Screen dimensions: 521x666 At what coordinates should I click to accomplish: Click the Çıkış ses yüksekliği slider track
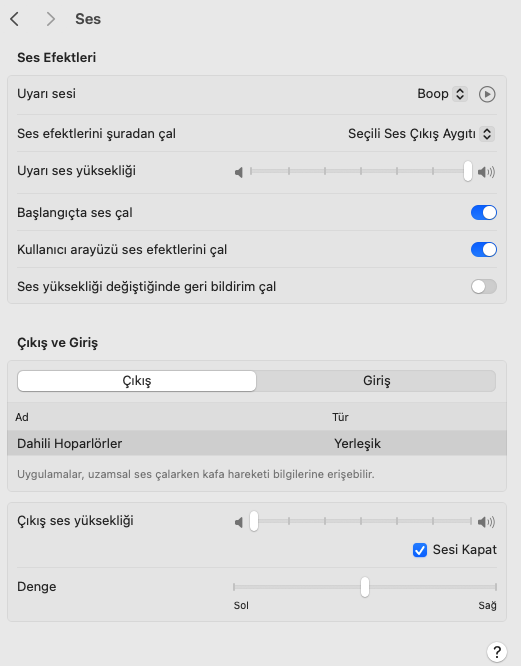click(361, 521)
